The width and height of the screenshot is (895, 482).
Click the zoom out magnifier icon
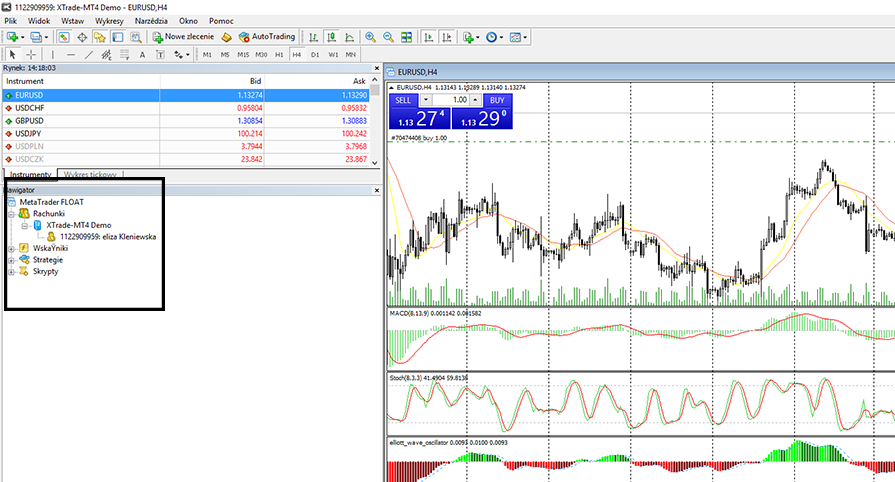point(387,37)
